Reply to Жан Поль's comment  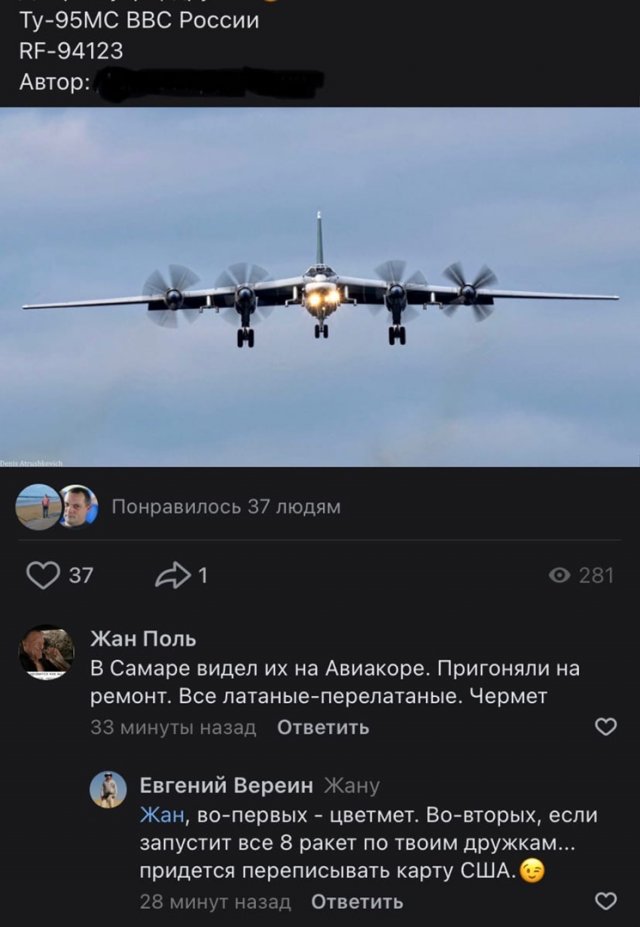click(x=323, y=727)
